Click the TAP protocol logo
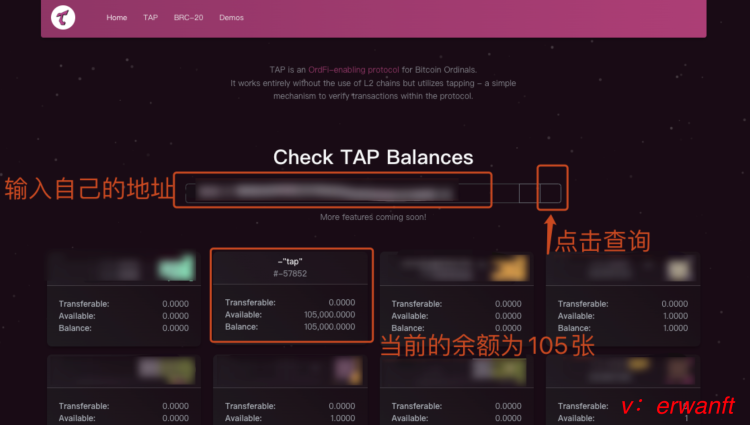750x425 pixels. pyautogui.click(x=63, y=18)
